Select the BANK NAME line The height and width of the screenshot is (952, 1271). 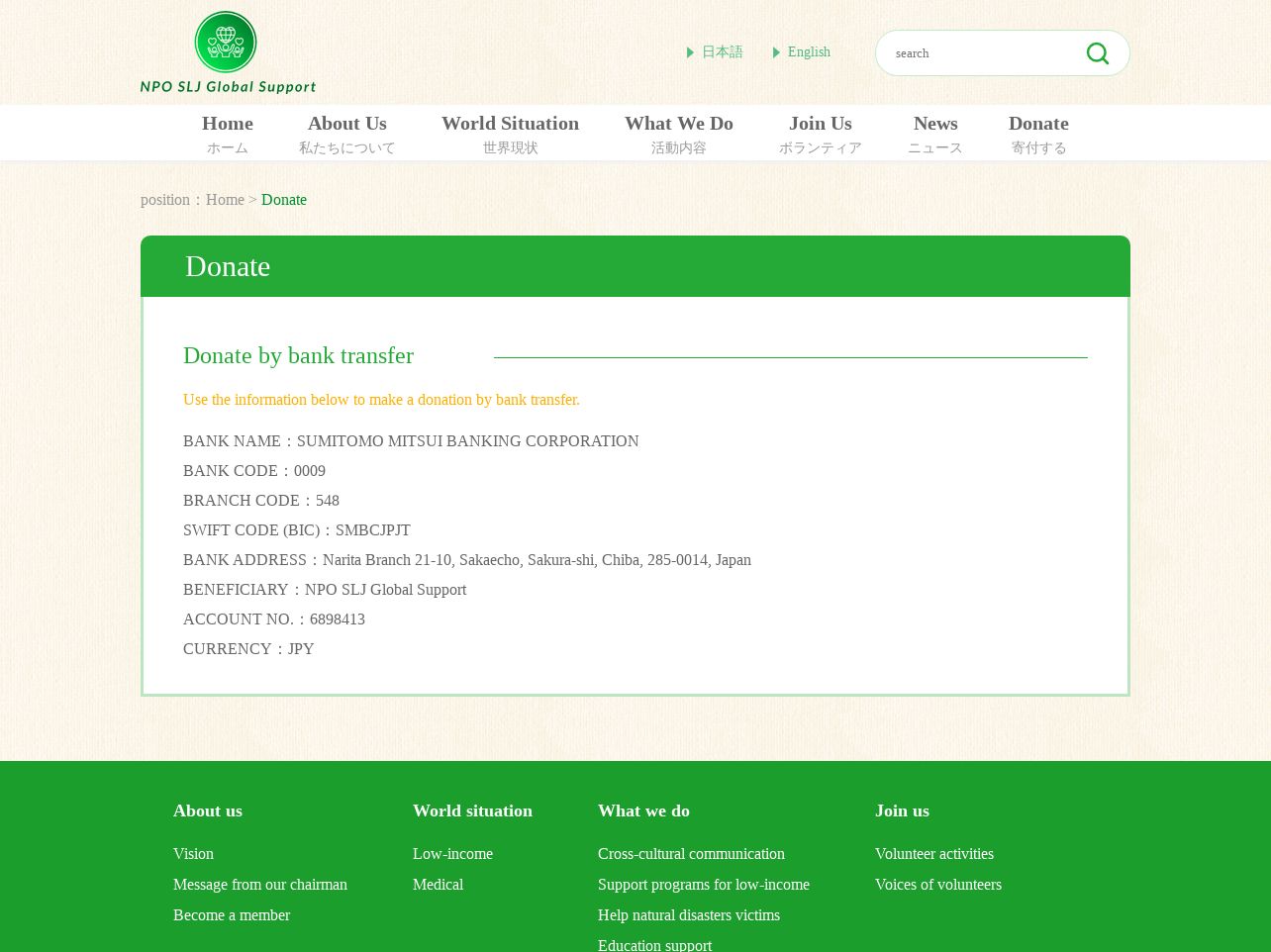pyautogui.click(x=411, y=441)
